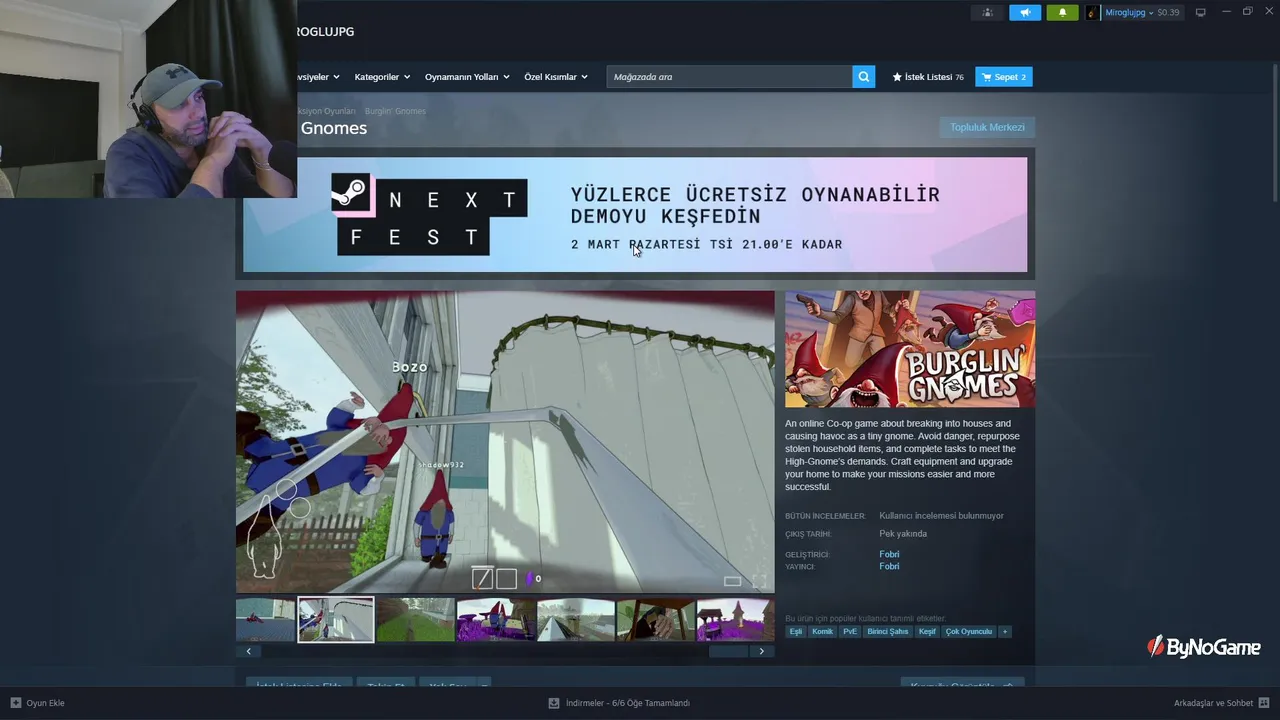Select the fourth thumbnail with purple ground
The height and width of the screenshot is (720, 1280).
pyautogui.click(x=495, y=619)
